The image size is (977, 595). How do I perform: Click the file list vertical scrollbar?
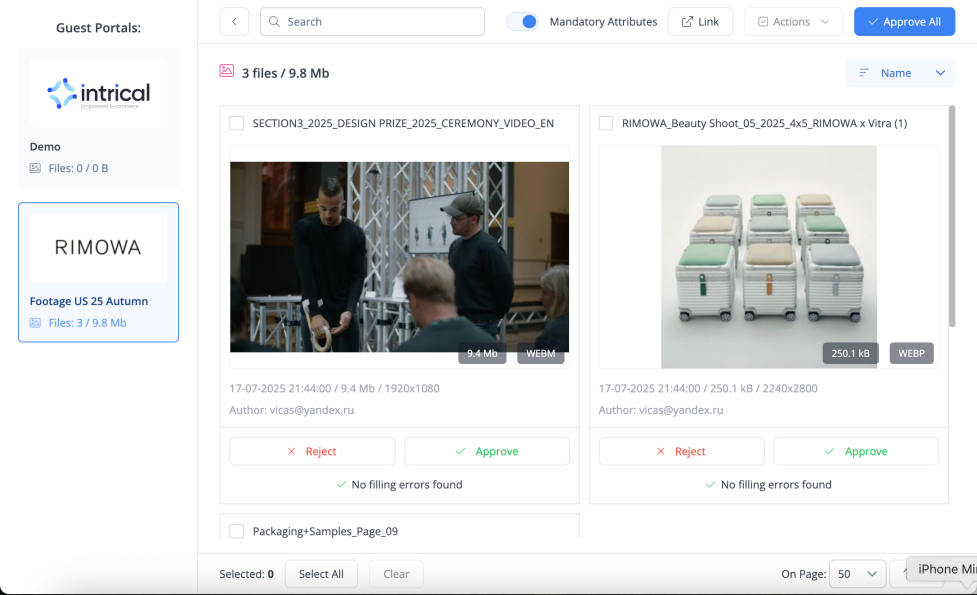[952, 215]
